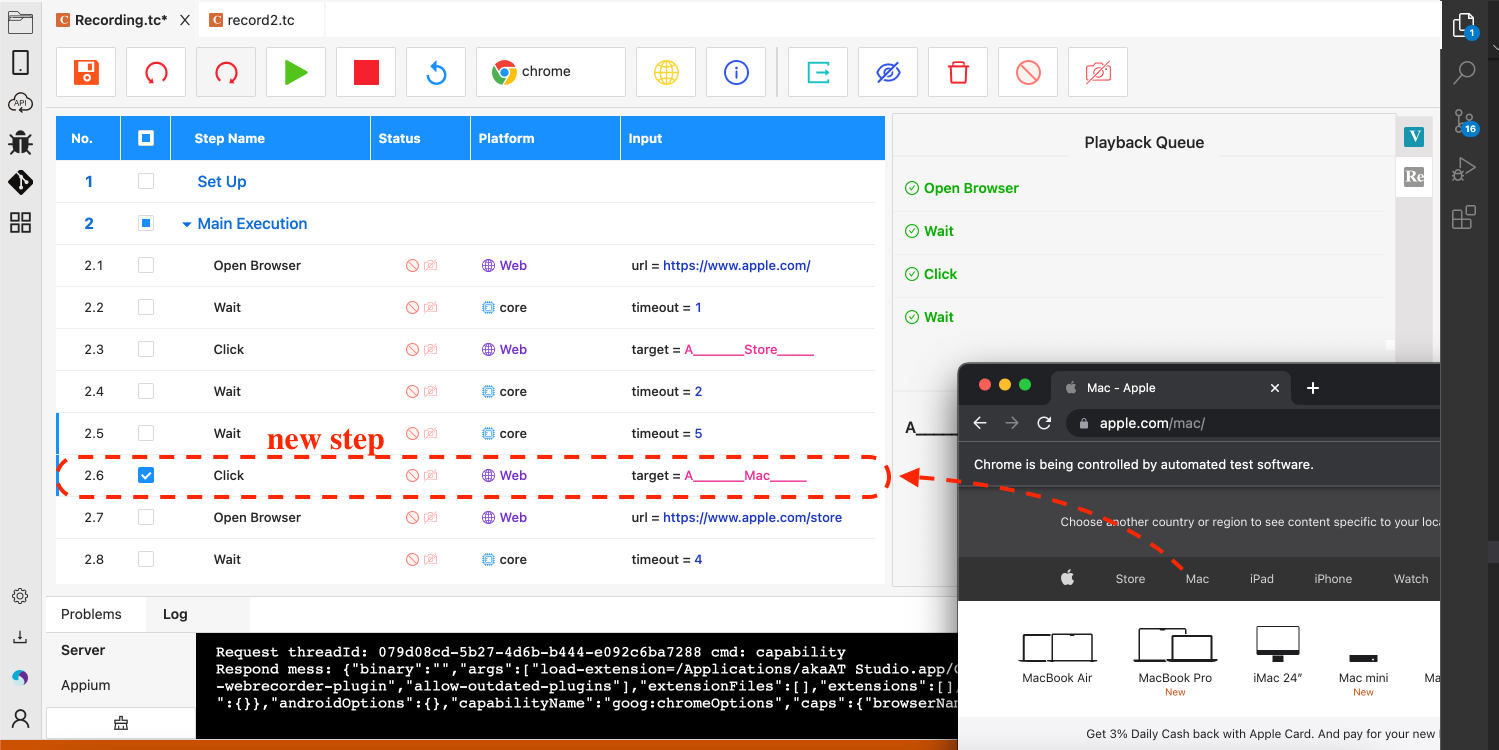Check the box for step 2.5 Wait
This screenshot has width=1499, height=750.
coord(146,433)
